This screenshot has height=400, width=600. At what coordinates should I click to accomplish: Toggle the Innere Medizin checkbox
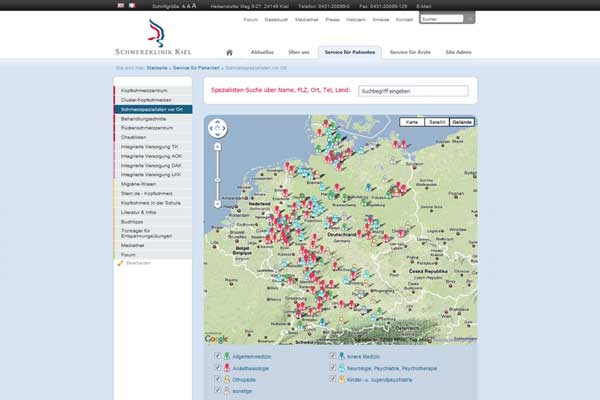pos(332,355)
